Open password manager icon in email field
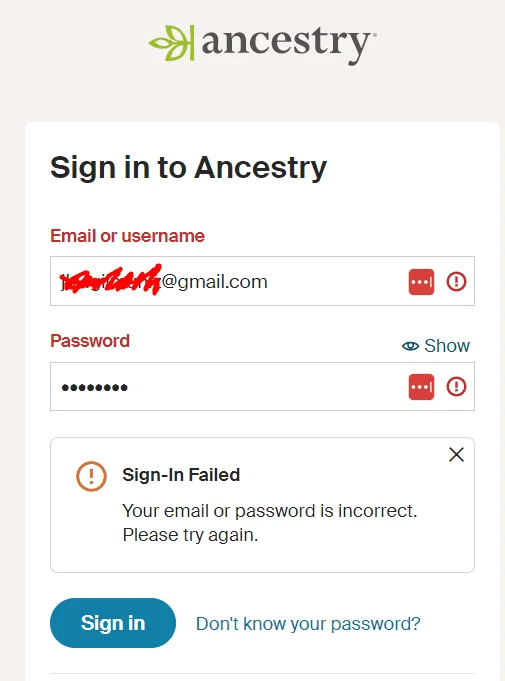This screenshot has width=505, height=681. click(x=421, y=282)
